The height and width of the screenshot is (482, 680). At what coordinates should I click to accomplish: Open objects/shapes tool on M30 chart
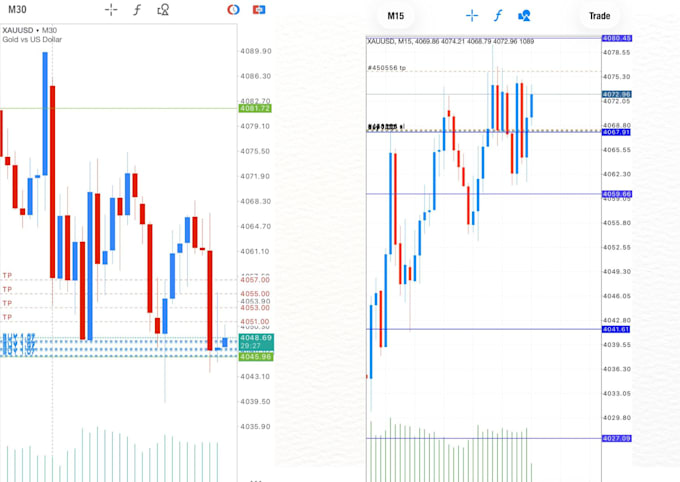click(163, 10)
